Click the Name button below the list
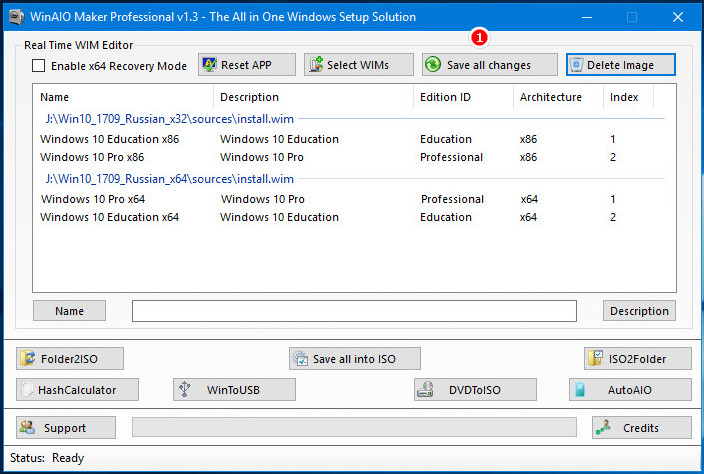This screenshot has width=704, height=474. [70, 311]
